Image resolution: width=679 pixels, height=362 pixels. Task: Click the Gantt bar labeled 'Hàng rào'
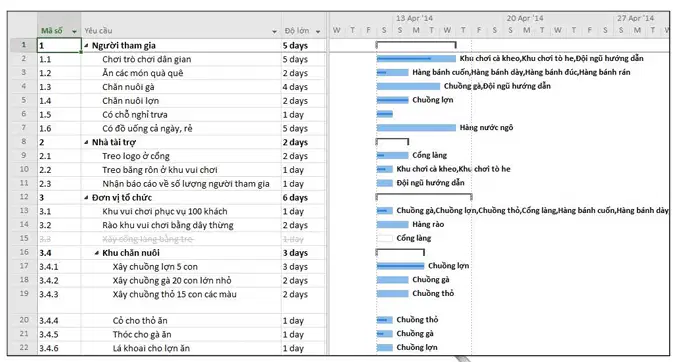click(x=392, y=224)
